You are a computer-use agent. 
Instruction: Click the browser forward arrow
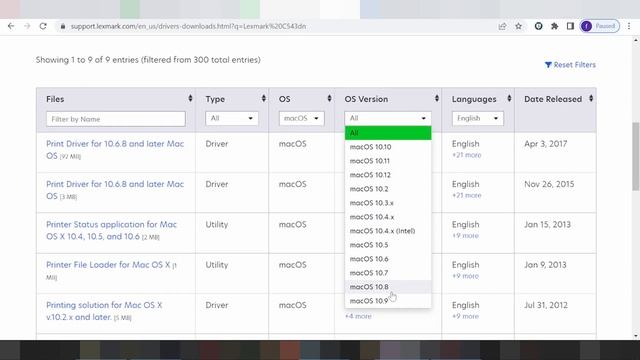(27, 26)
